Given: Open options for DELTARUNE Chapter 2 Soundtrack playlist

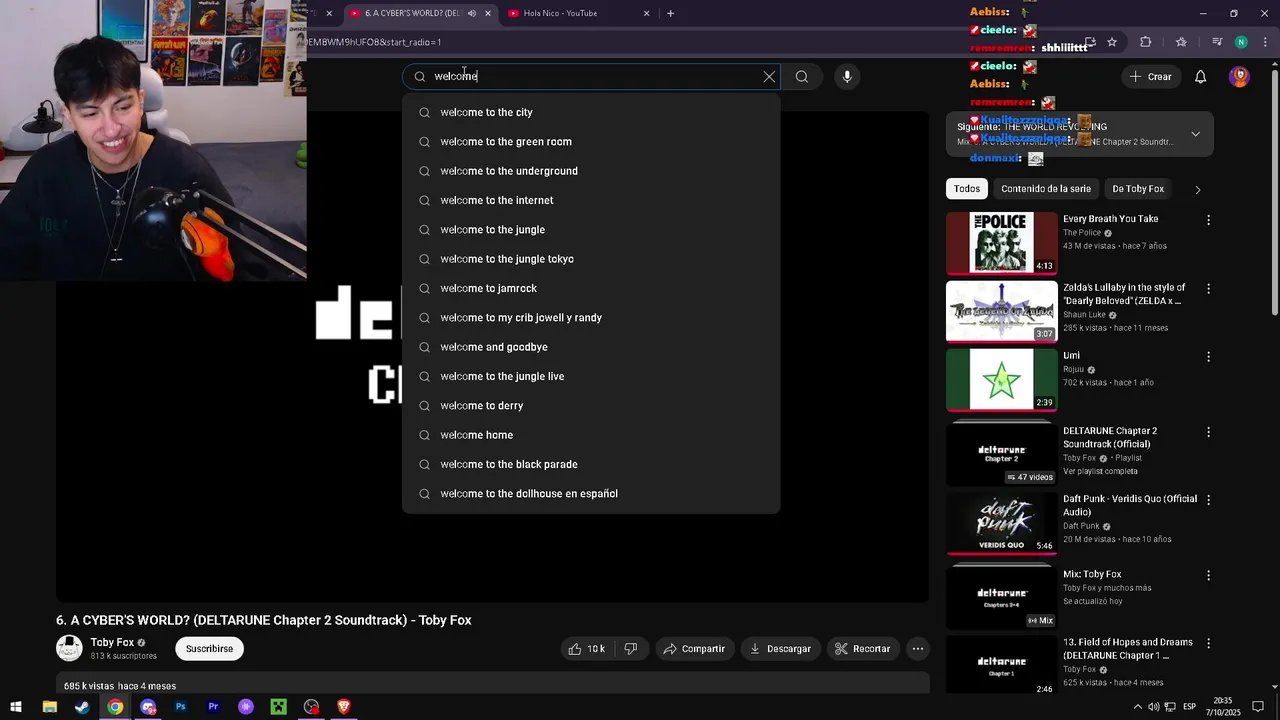Looking at the screenshot, I should click(x=1208, y=433).
